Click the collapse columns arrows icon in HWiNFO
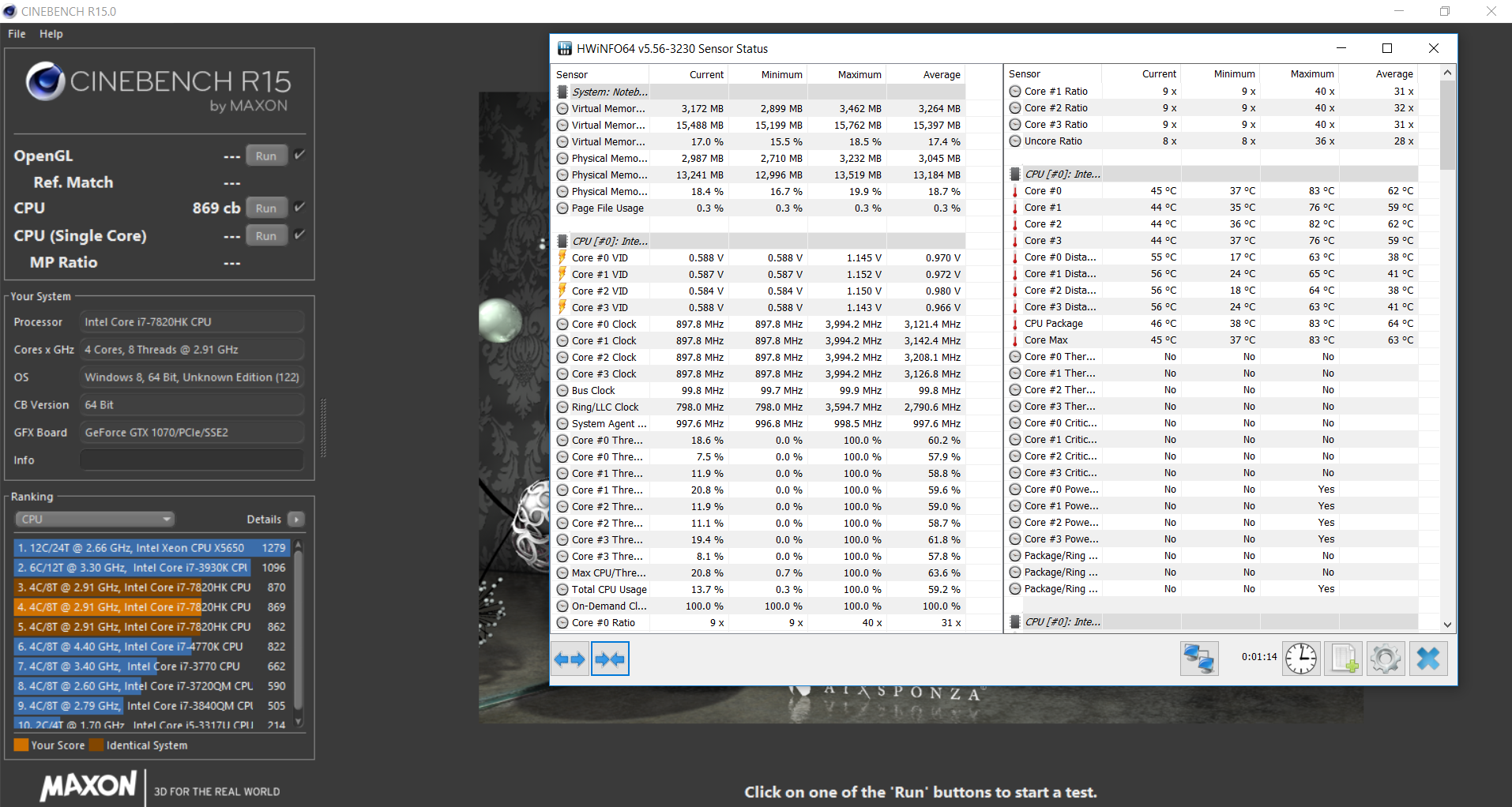The width and height of the screenshot is (1512, 807). click(x=610, y=659)
